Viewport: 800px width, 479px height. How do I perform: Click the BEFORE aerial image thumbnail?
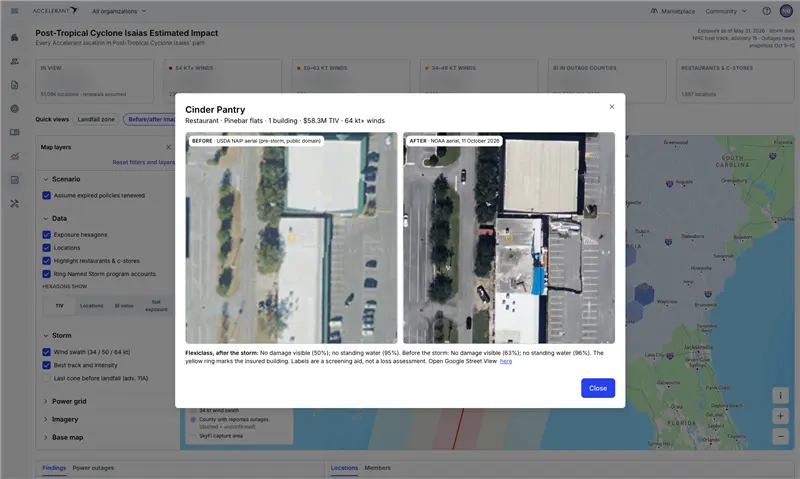click(291, 238)
